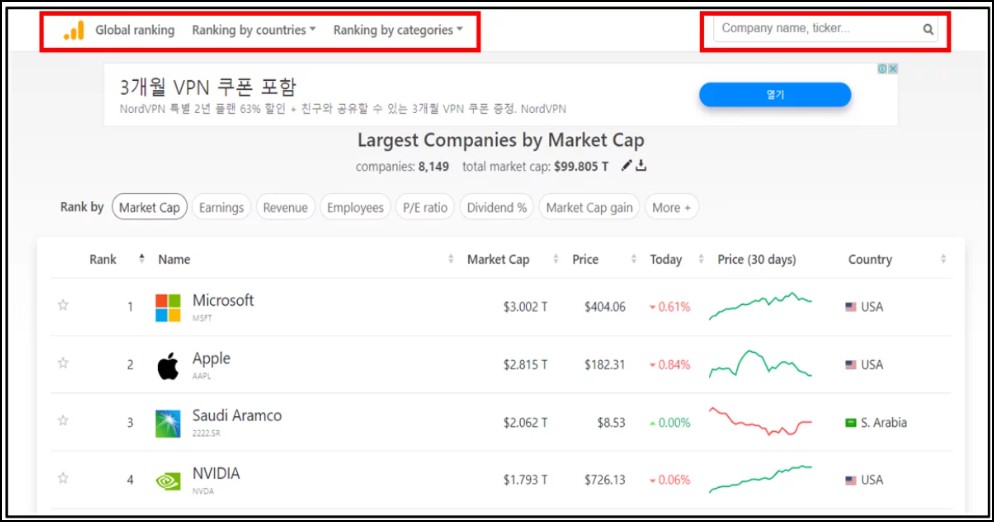Click the NordVPN ad headline
994x522 pixels.
point(208,86)
